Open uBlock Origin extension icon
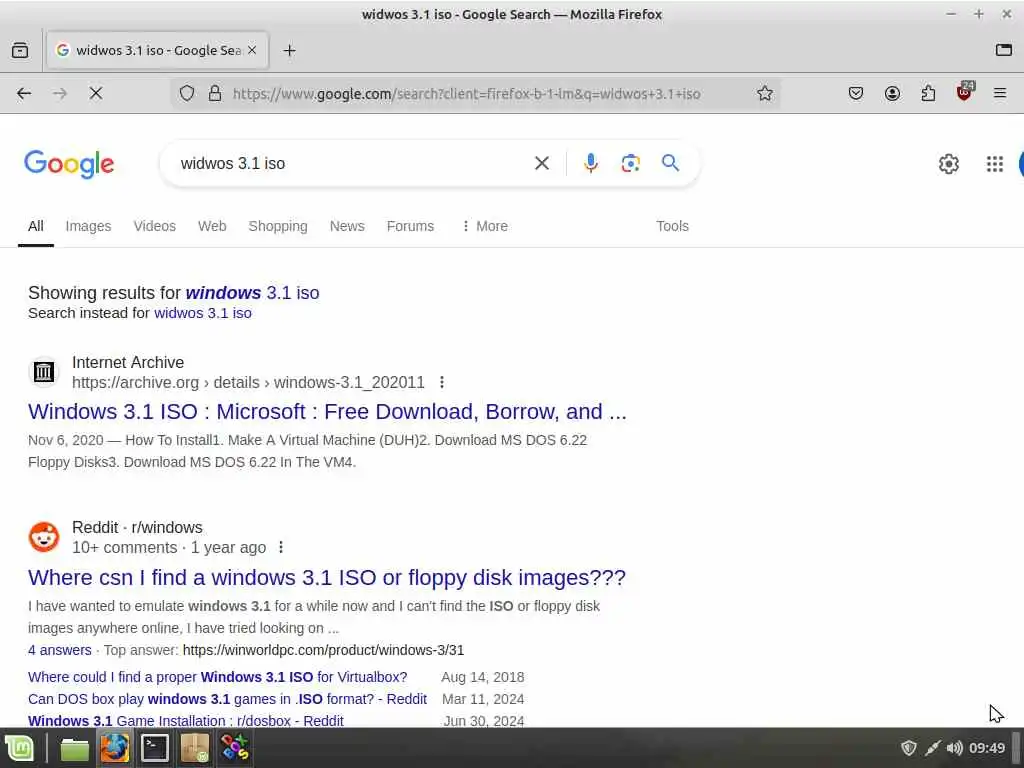The image size is (1024, 768). point(965,92)
